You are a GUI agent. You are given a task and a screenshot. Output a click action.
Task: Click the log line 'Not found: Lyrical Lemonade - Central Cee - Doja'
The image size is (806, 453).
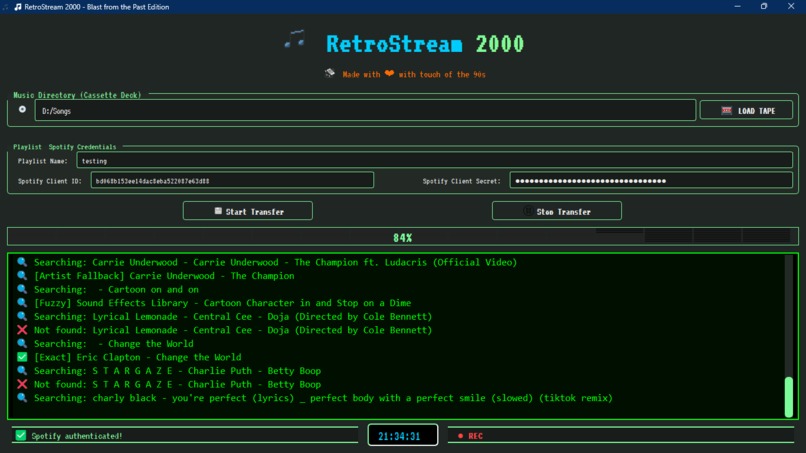coord(233,330)
